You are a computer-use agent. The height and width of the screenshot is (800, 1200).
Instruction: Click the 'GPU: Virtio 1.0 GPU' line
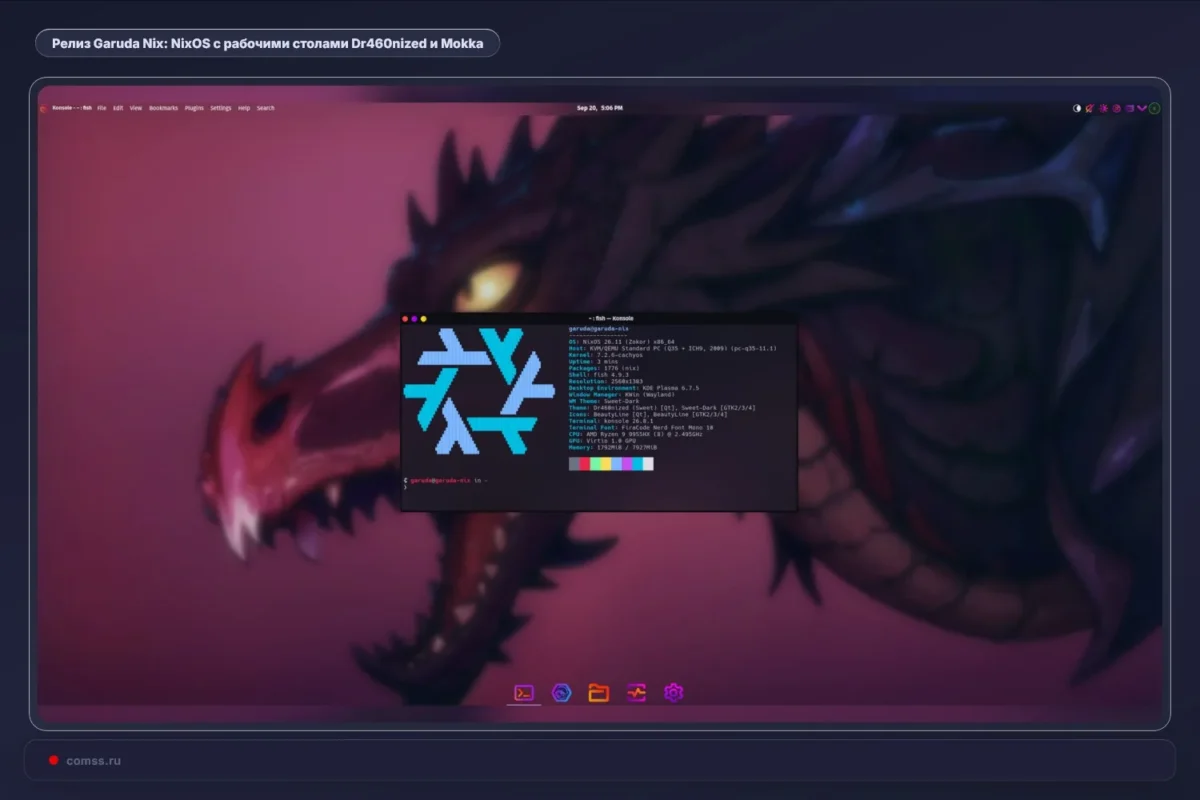click(x=603, y=441)
